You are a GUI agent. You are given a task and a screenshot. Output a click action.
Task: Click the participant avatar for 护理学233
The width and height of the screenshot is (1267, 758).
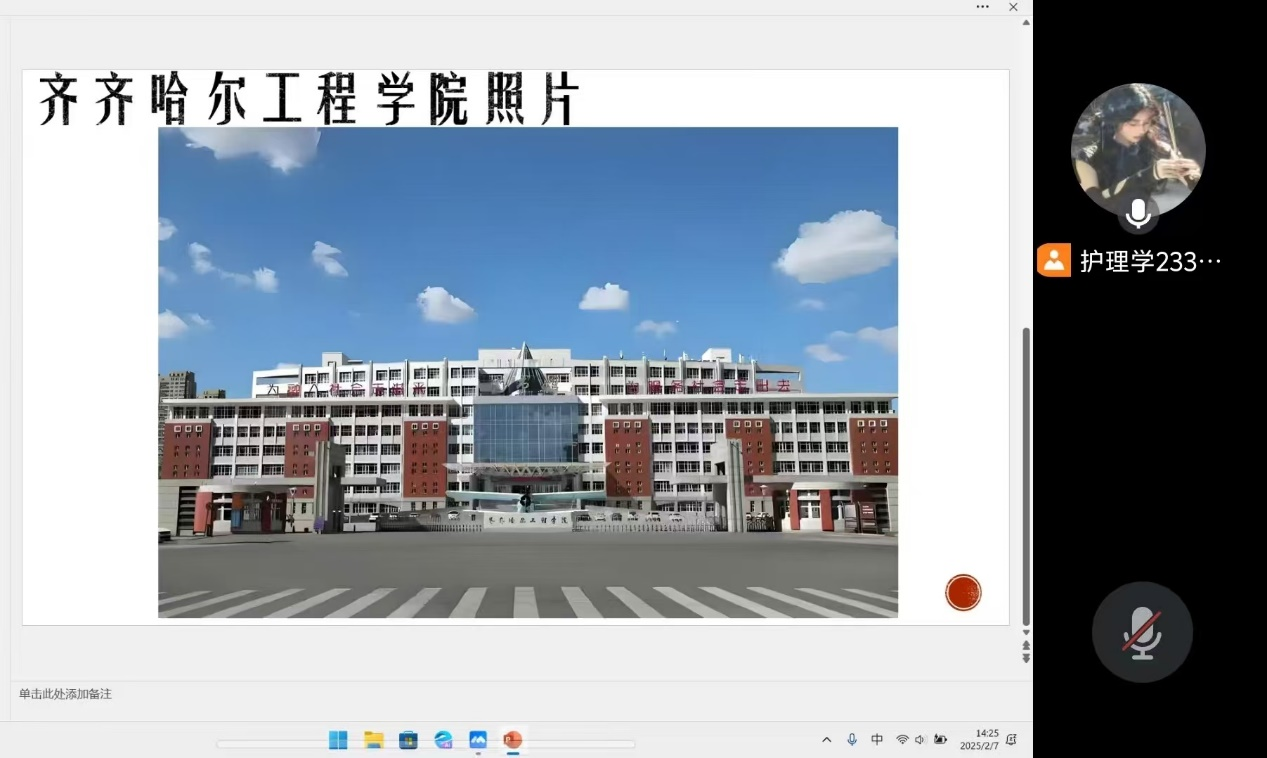coord(1138,150)
